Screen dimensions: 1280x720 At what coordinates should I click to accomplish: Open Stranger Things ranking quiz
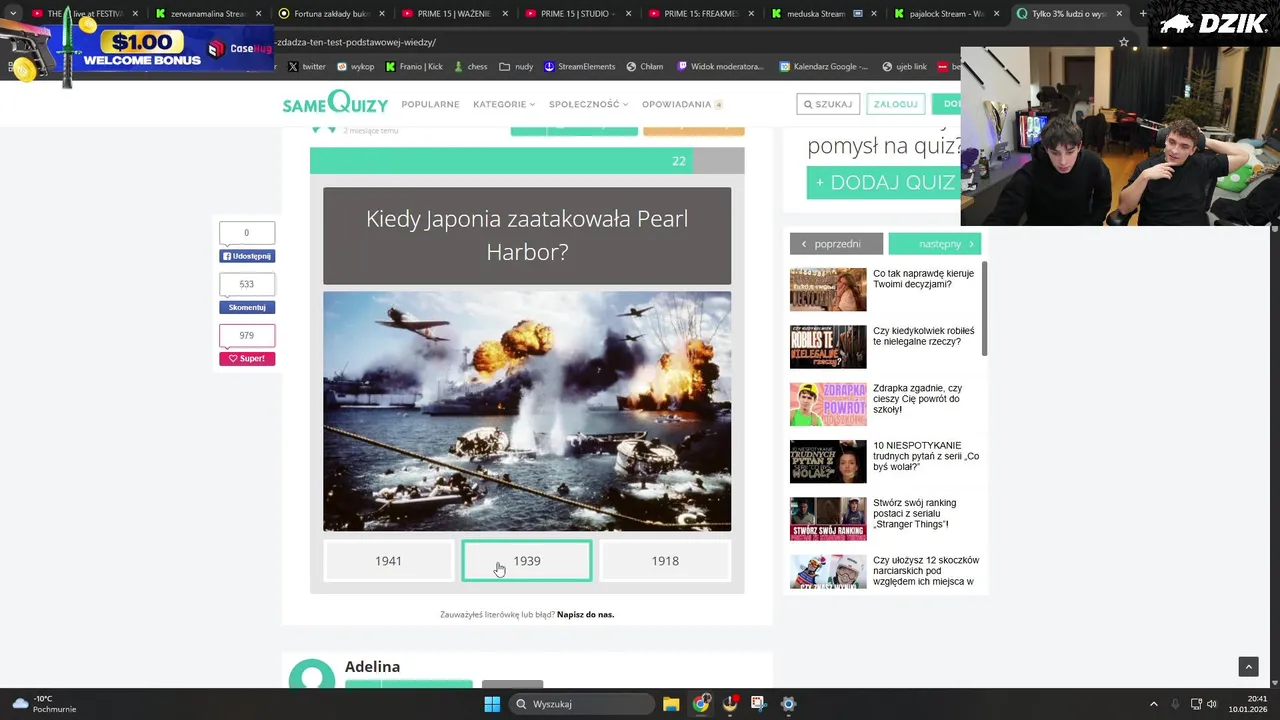(915, 513)
